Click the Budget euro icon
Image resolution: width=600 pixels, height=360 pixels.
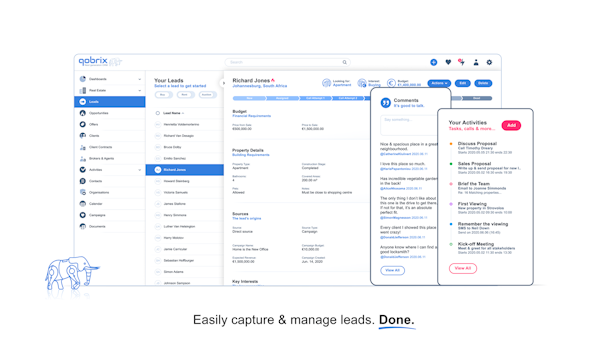[x=391, y=83]
